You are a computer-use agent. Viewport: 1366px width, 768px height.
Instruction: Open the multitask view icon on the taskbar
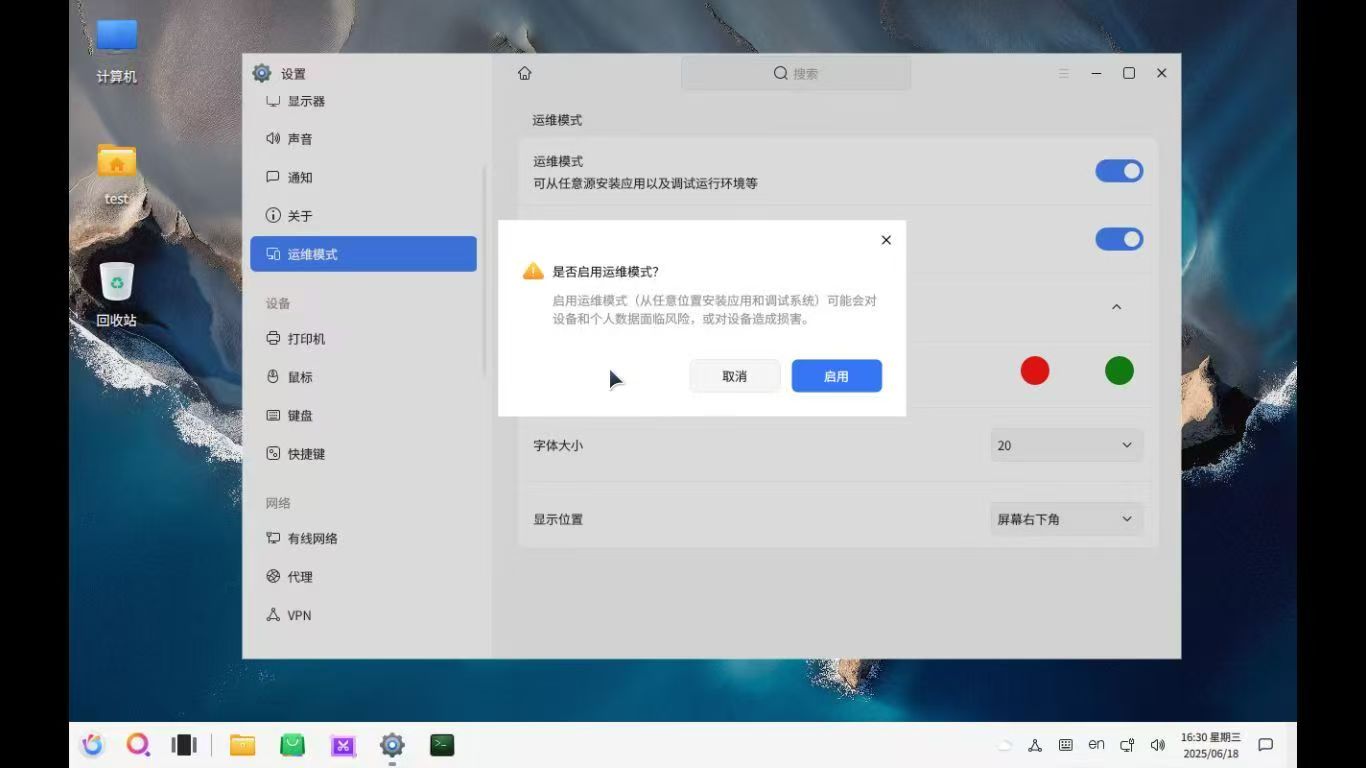click(x=184, y=745)
